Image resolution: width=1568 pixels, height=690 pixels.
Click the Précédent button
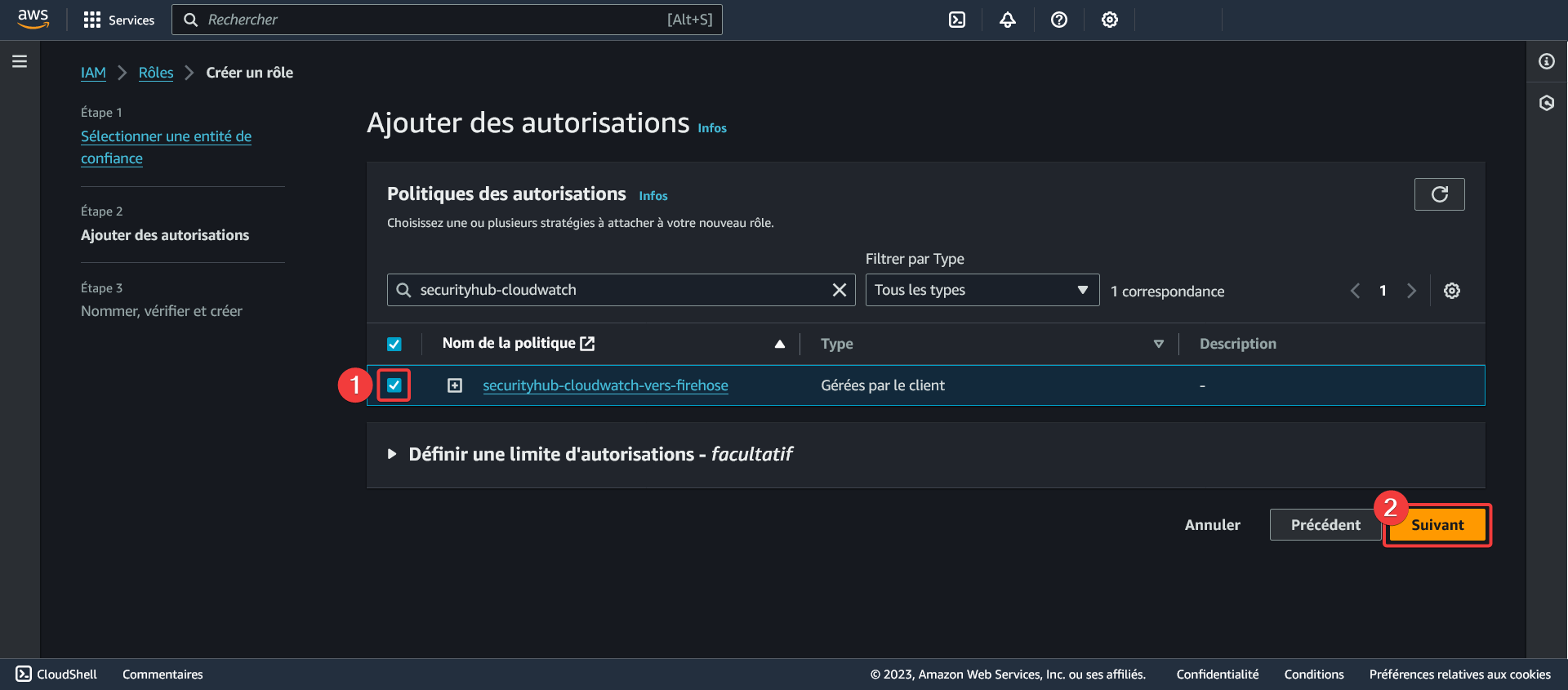tap(1325, 525)
